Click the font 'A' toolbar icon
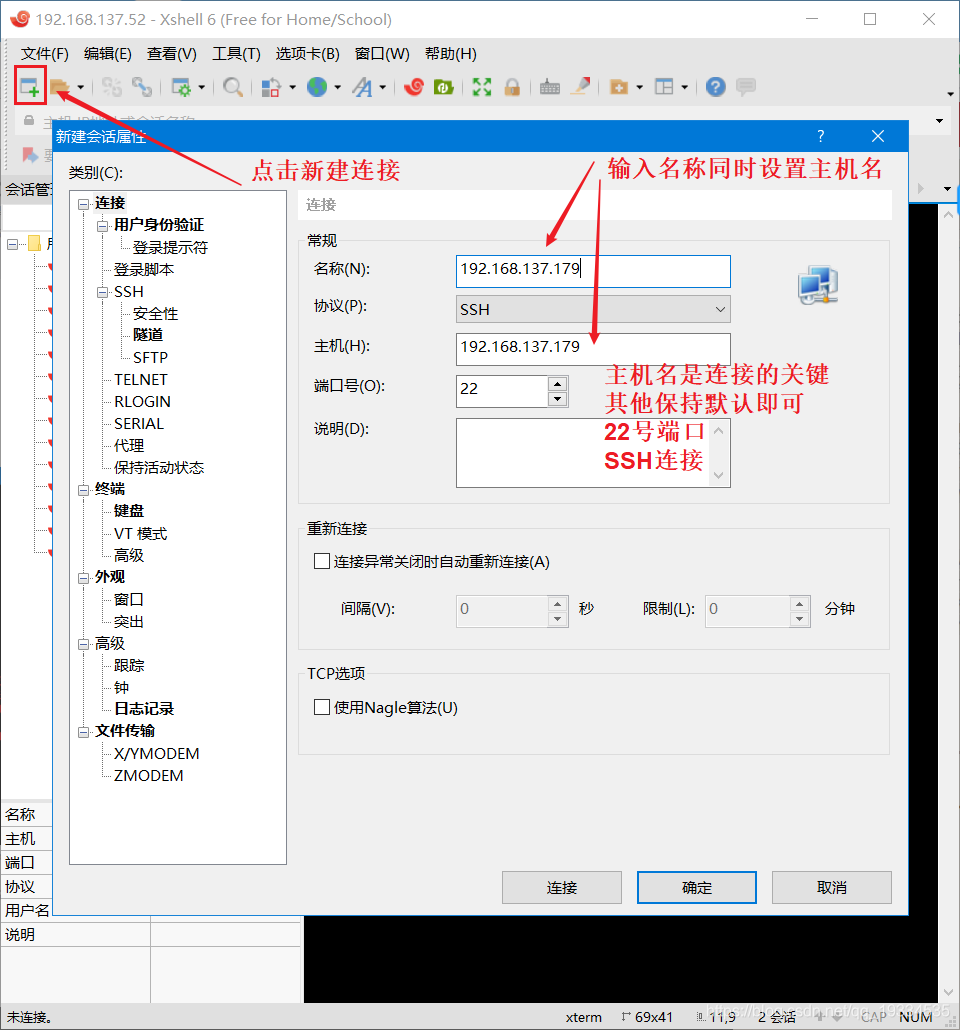 362,87
